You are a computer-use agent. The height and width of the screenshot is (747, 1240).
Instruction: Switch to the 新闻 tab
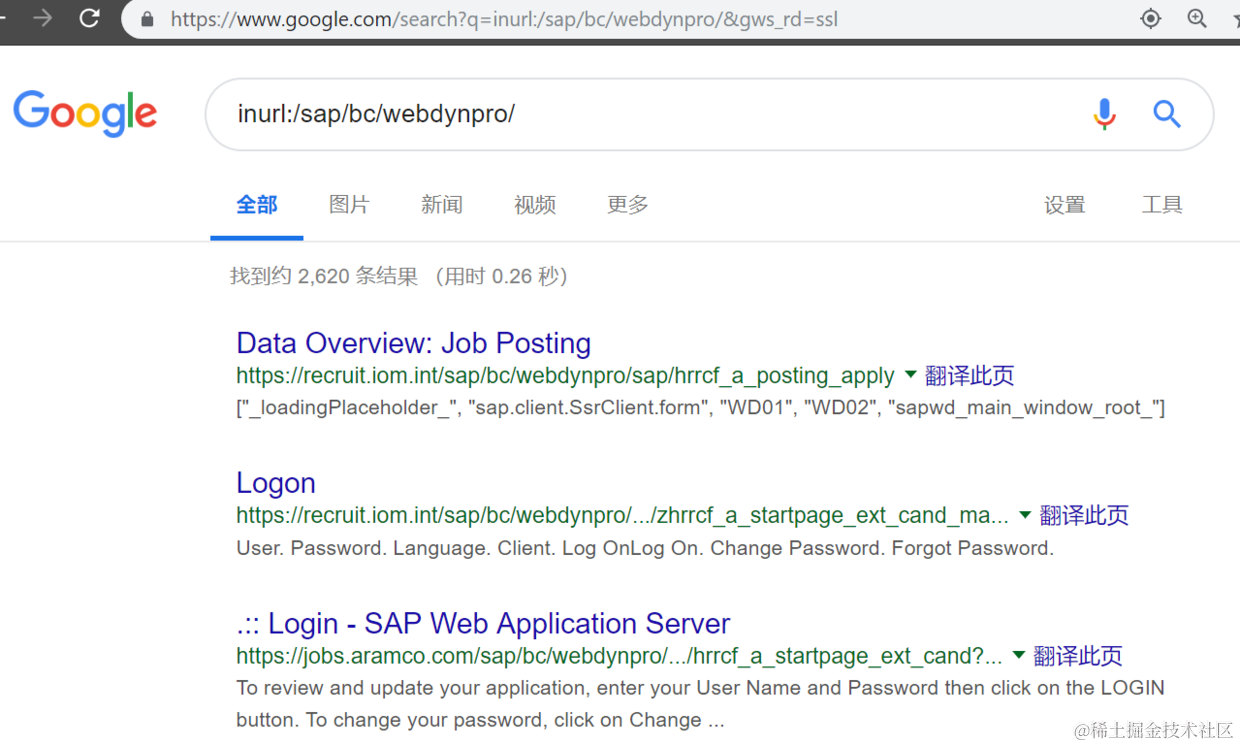pyautogui.click(x=442, y=205)
